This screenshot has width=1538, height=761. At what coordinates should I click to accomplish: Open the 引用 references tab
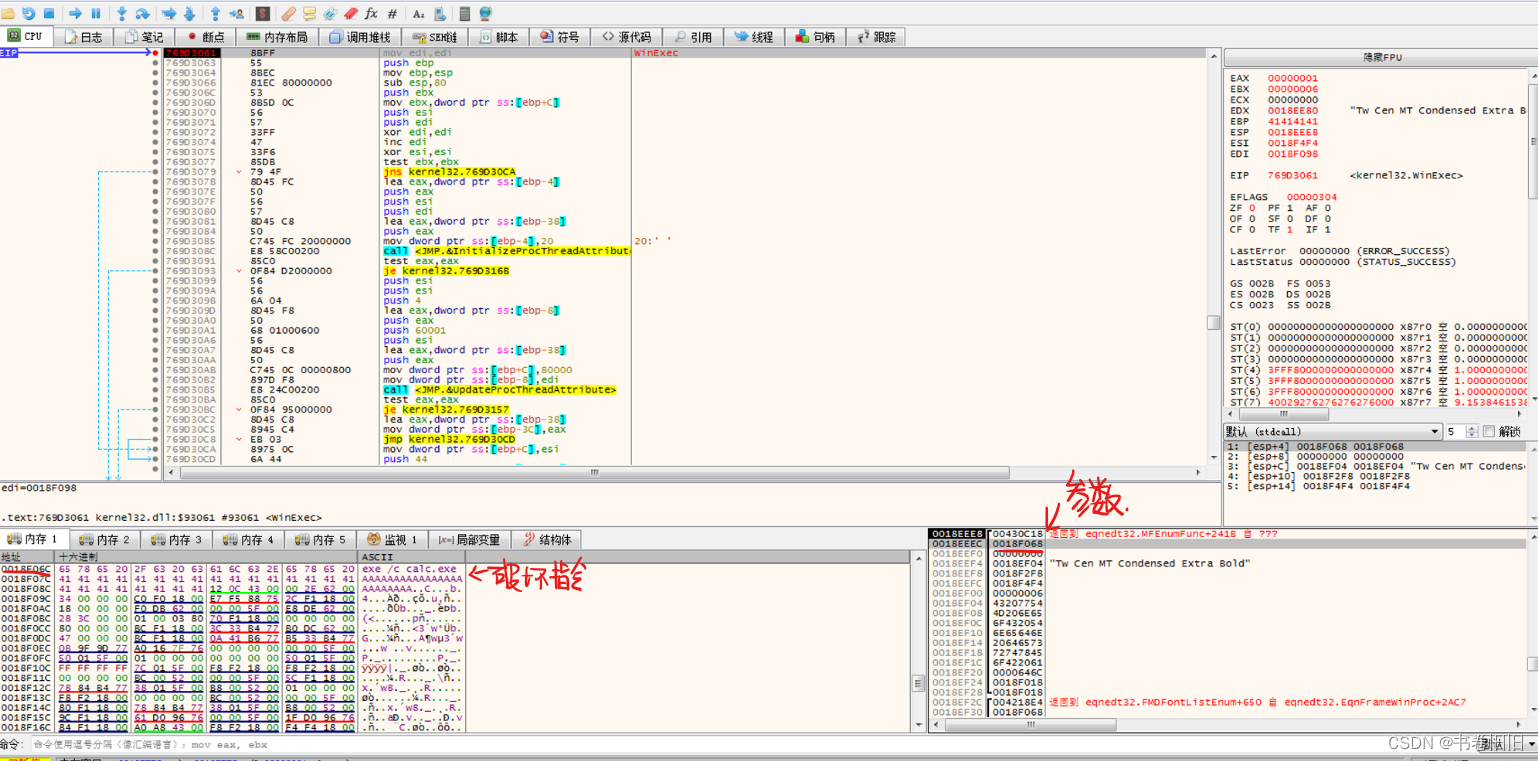pos(692,37)
